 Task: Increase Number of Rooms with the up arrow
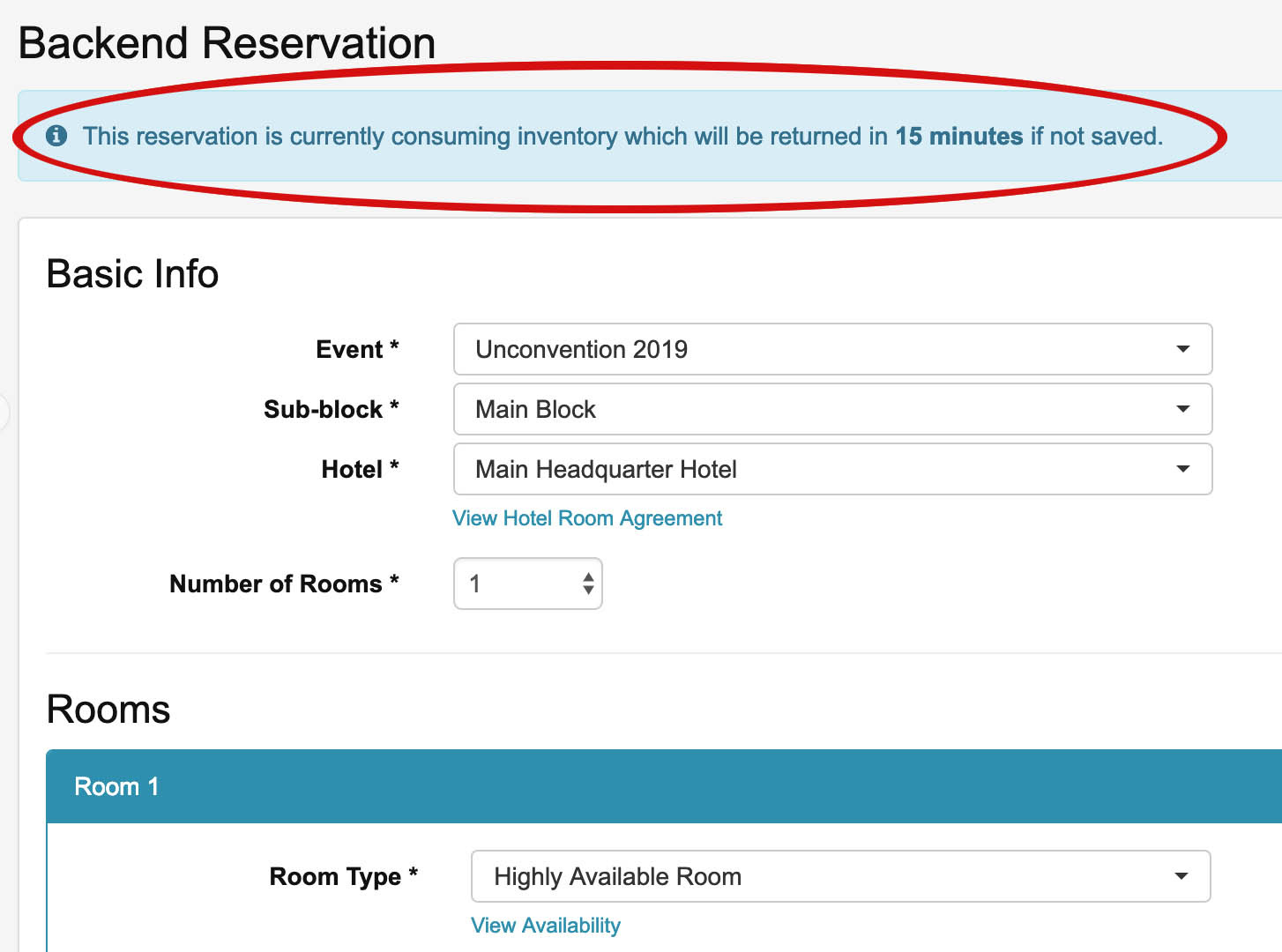point(588,577)
